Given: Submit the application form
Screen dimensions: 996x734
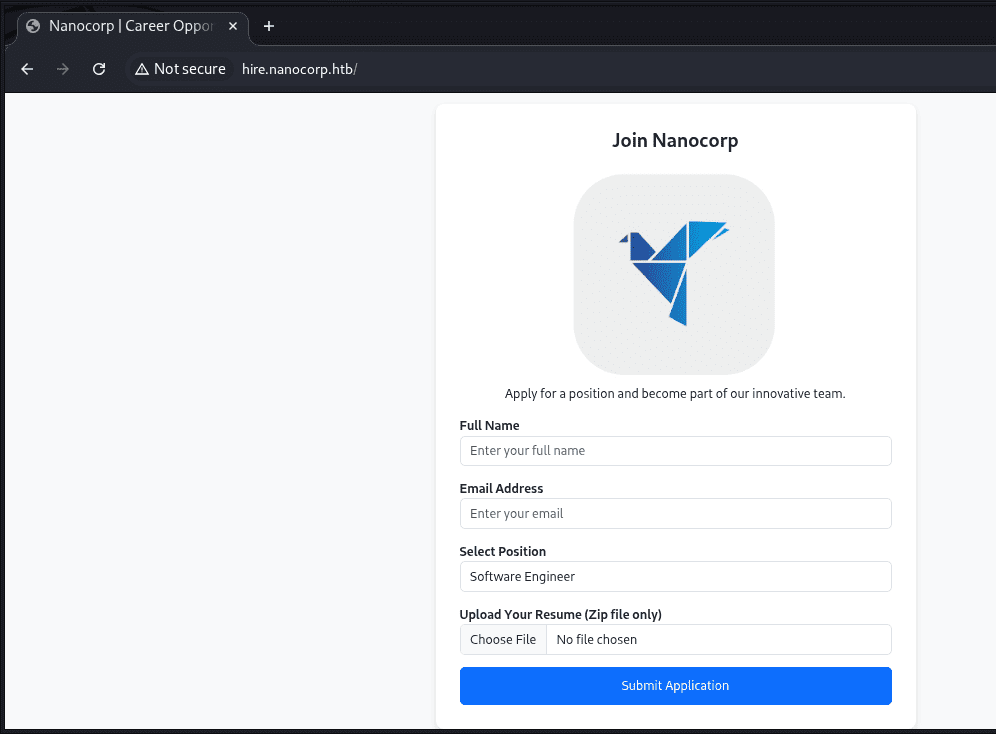Looking at the screenshot, I should [x=675, y=686].
